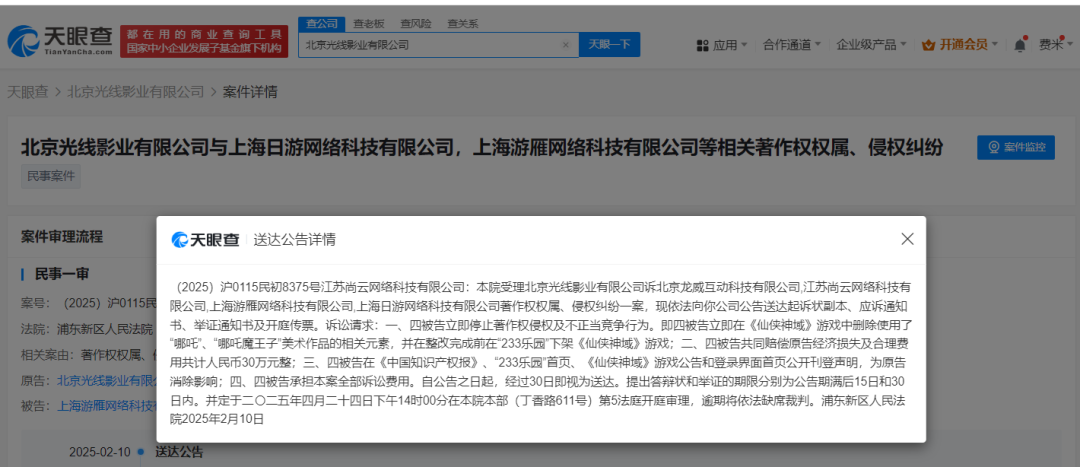
Task: Click the 送达公告详情 dialog title
Action: (295, 240)
